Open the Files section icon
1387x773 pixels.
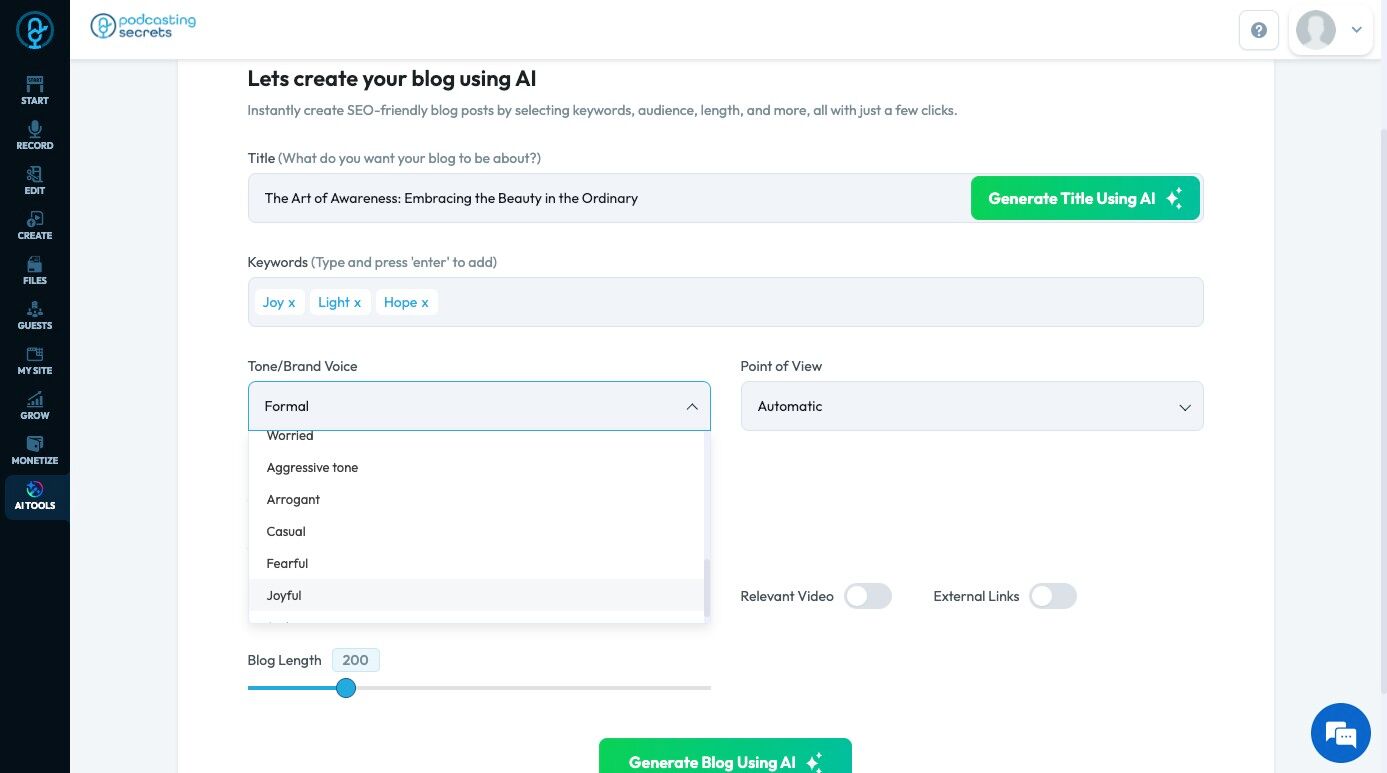pyautogui.click(x=35, y=265)
